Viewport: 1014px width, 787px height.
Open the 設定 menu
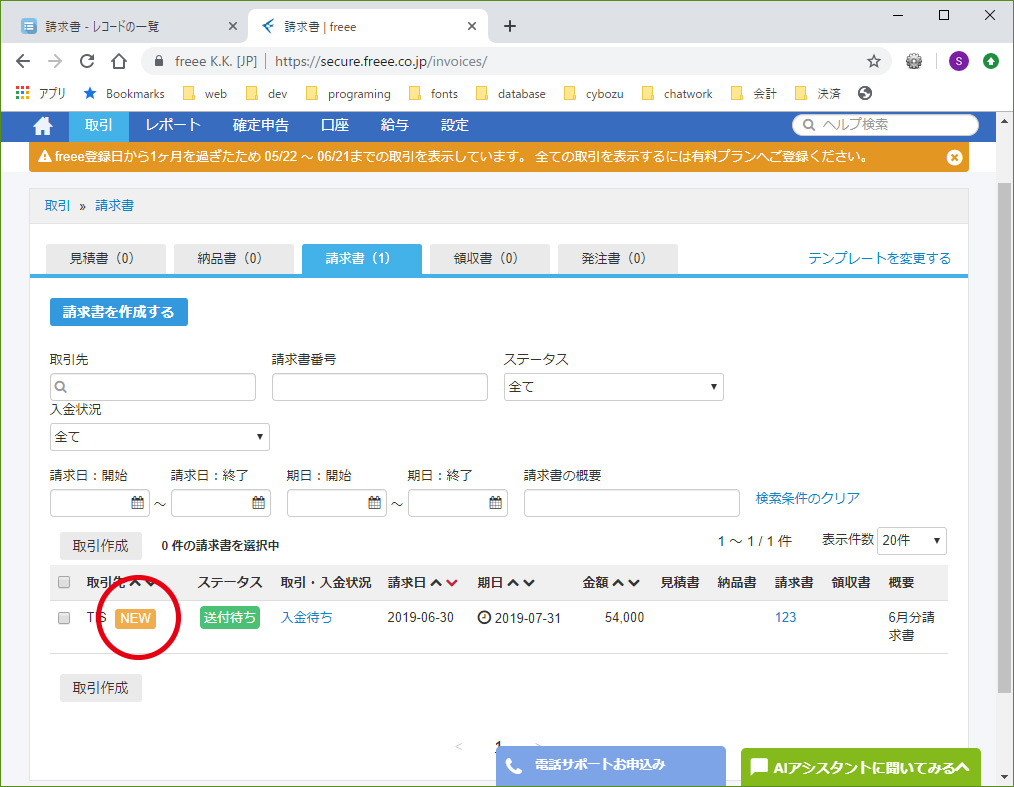tap(455, 125)
